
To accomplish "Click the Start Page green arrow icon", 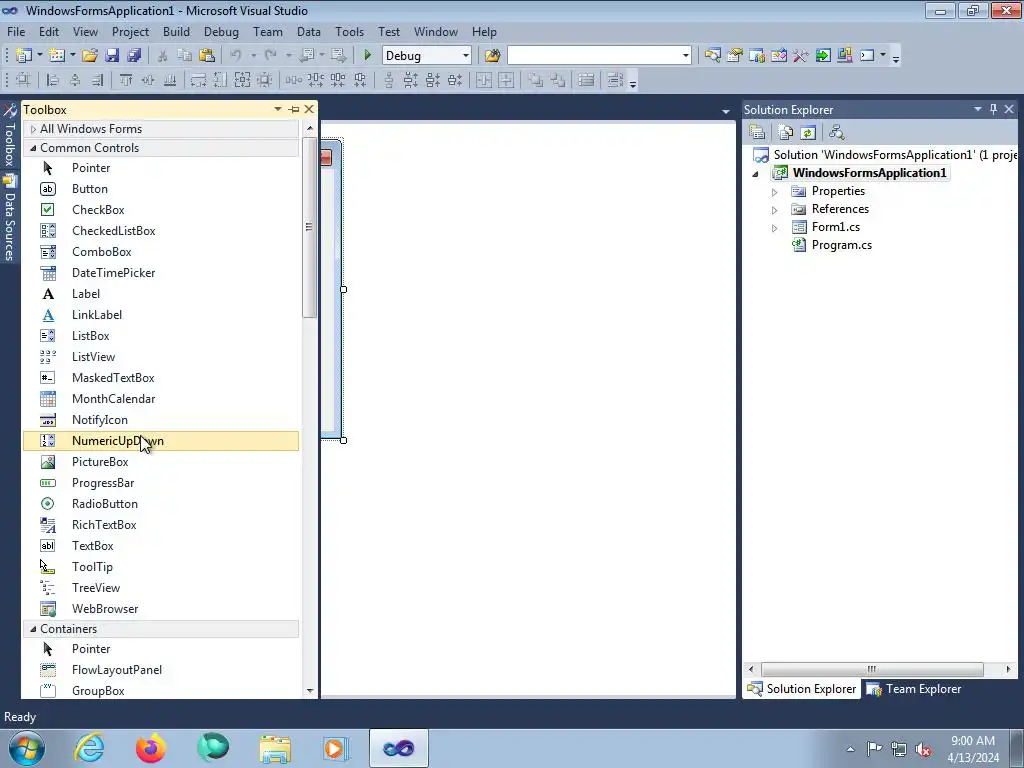I will [x=823, y=56].
